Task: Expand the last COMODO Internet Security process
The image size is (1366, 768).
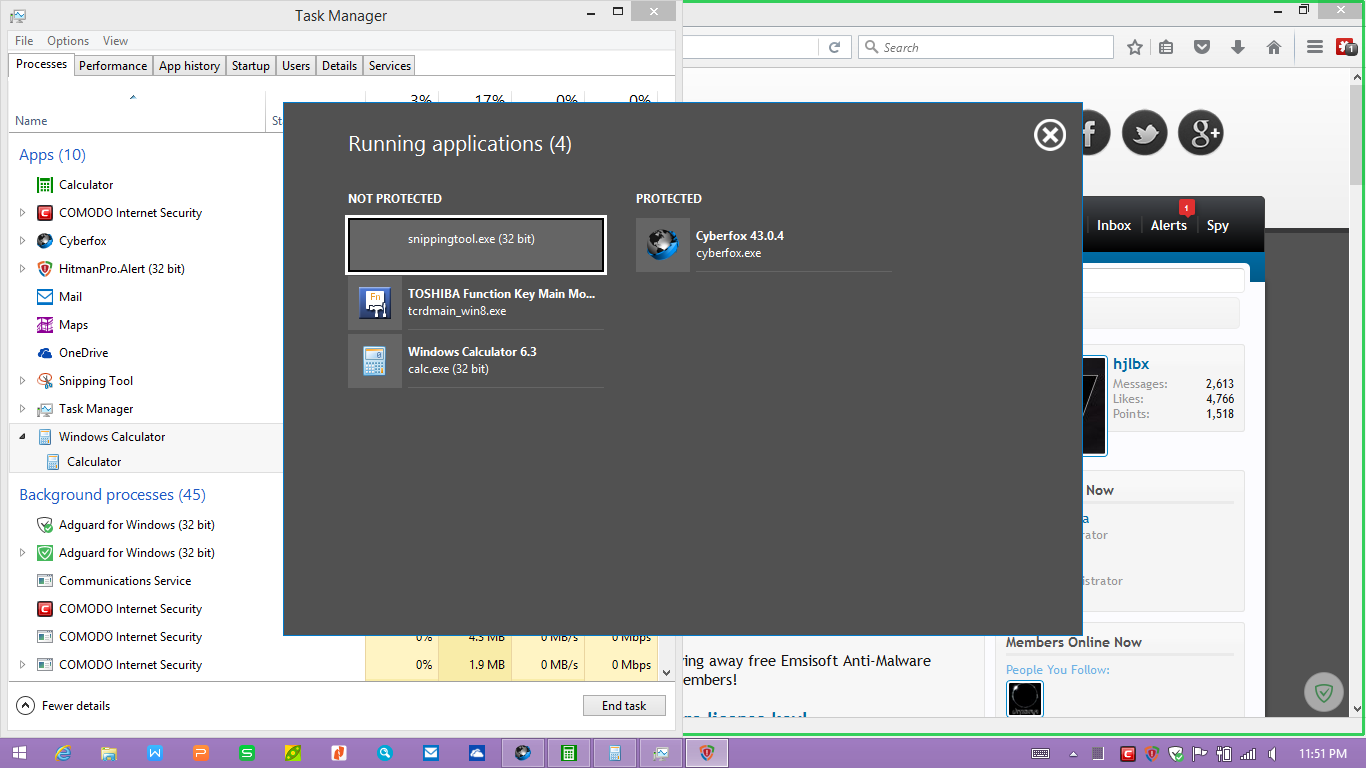Action: click(23, 665)
